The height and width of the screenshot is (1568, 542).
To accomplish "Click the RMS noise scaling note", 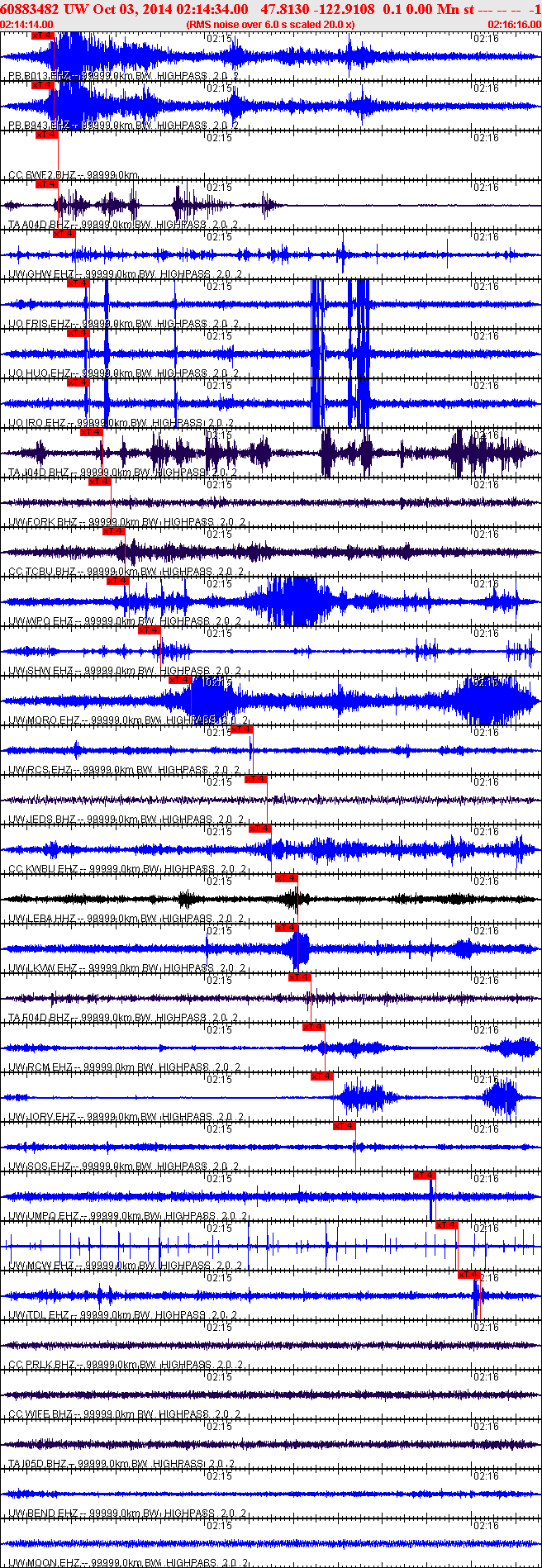I will (x=270, y=25).
